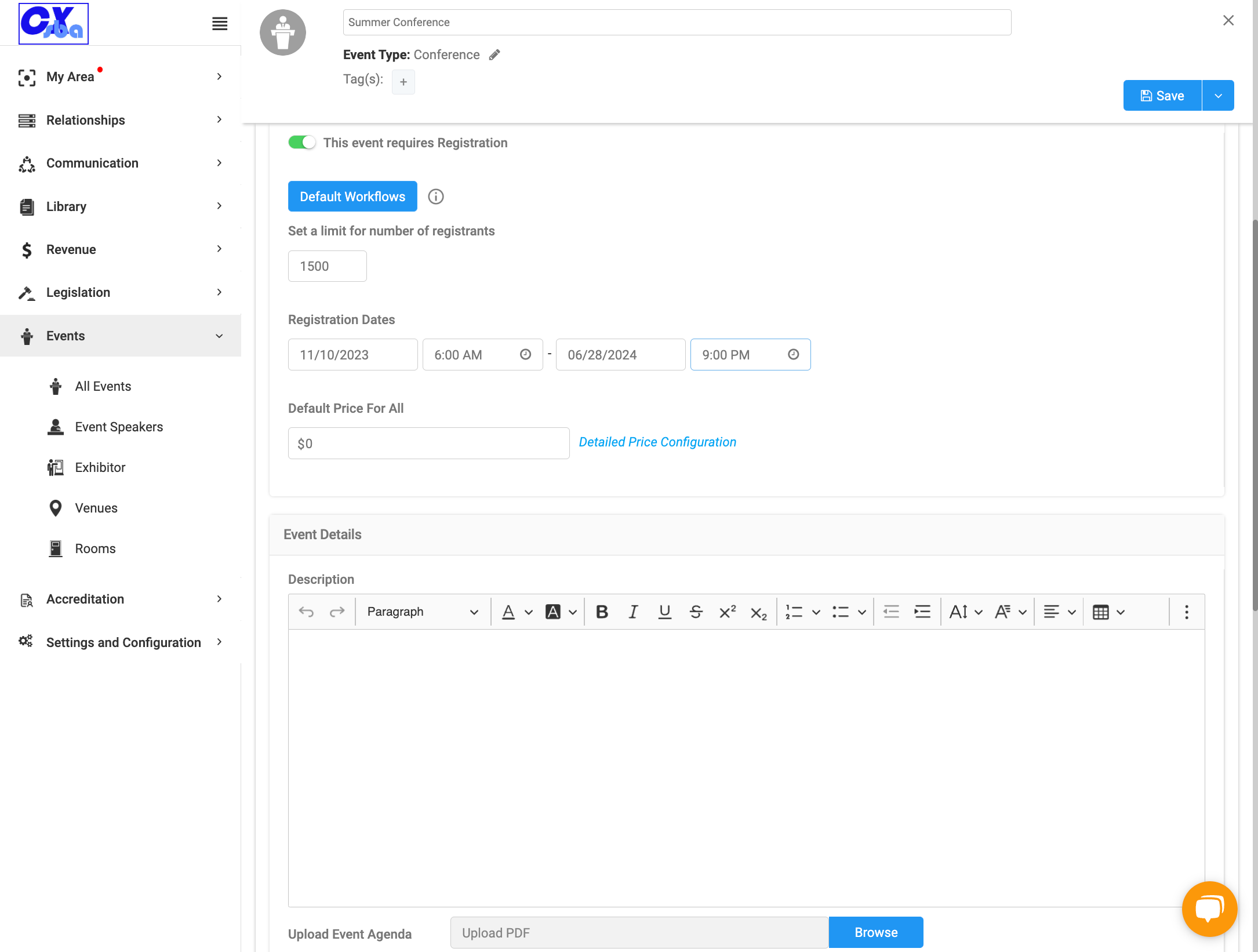Open Default Workflows info icon
Screen dimensions: 1258x952
coord(436,197)
